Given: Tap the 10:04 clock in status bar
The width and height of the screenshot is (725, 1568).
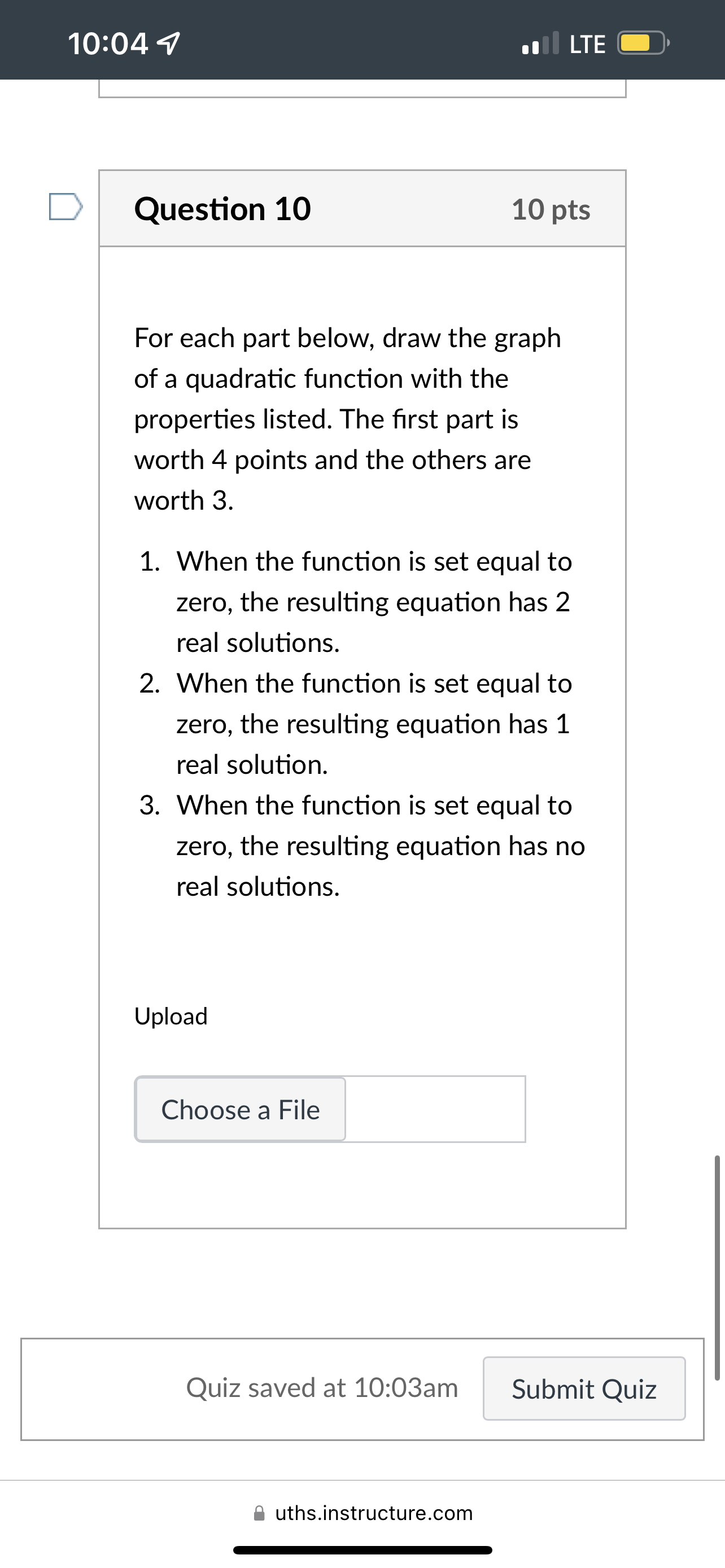Looking at the screenshot, I should 108,43.
